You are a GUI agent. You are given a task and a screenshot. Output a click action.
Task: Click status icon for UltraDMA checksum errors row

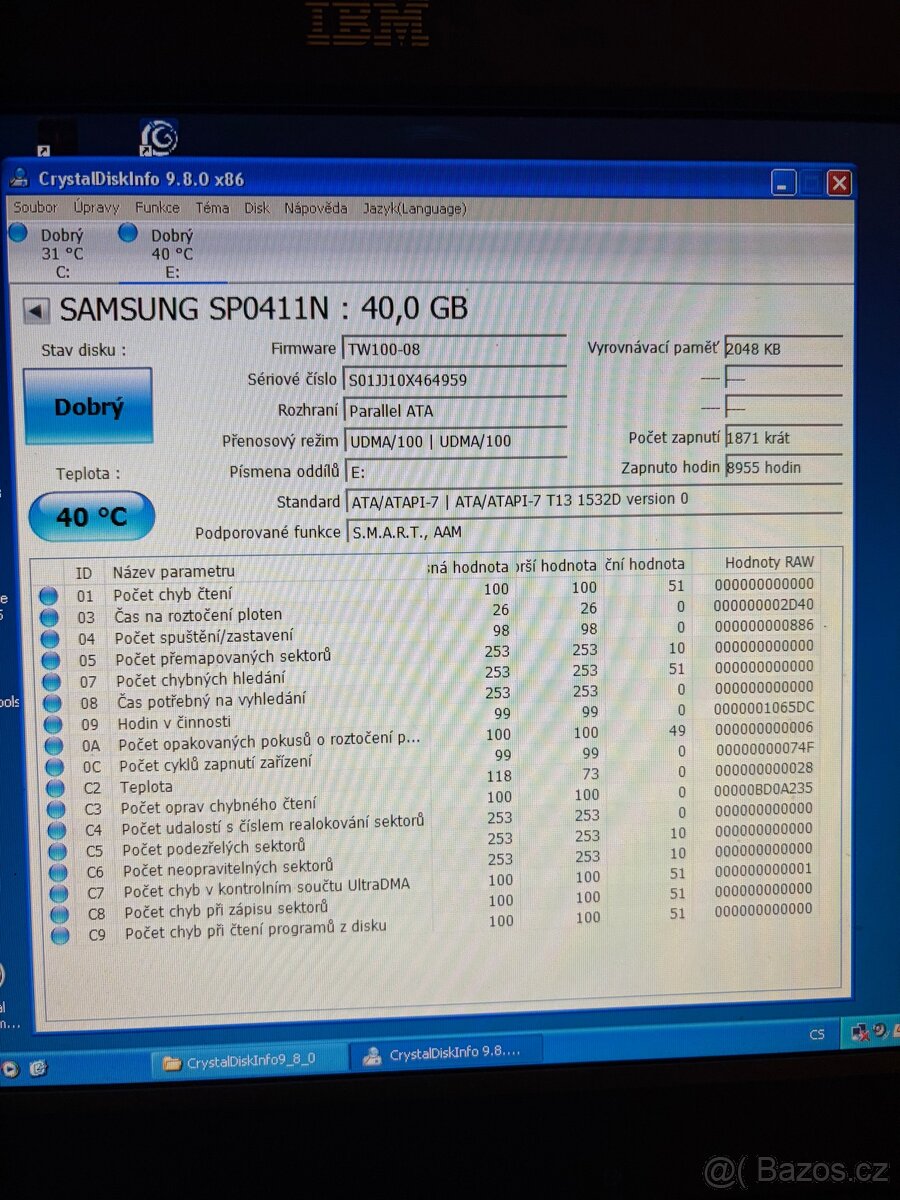[x=59, y=893]
